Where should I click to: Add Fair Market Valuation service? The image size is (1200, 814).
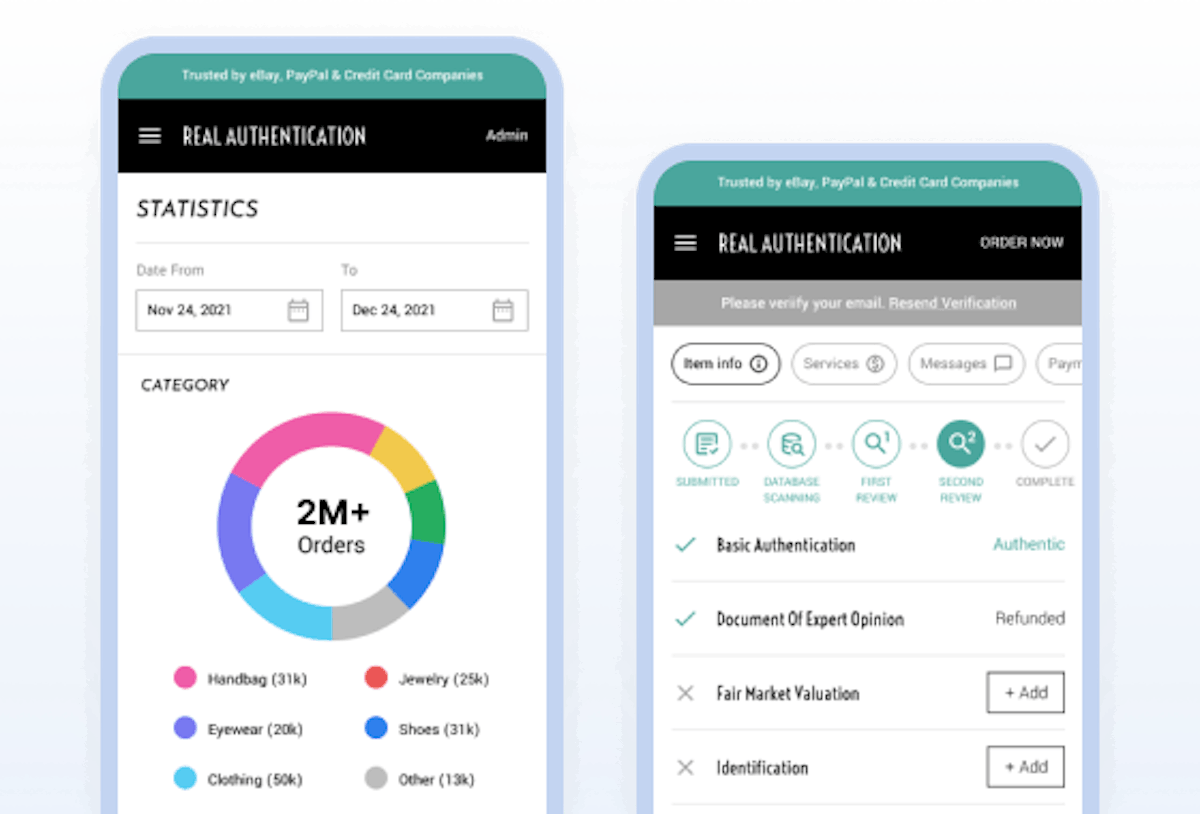1025,693
